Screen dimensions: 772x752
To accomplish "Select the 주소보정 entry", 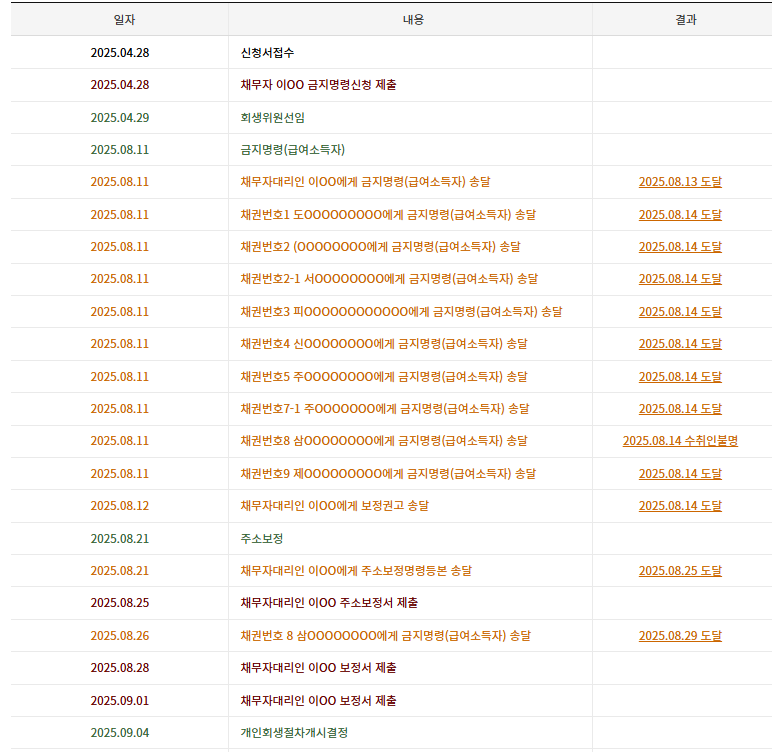I will (x=262, y=539).
